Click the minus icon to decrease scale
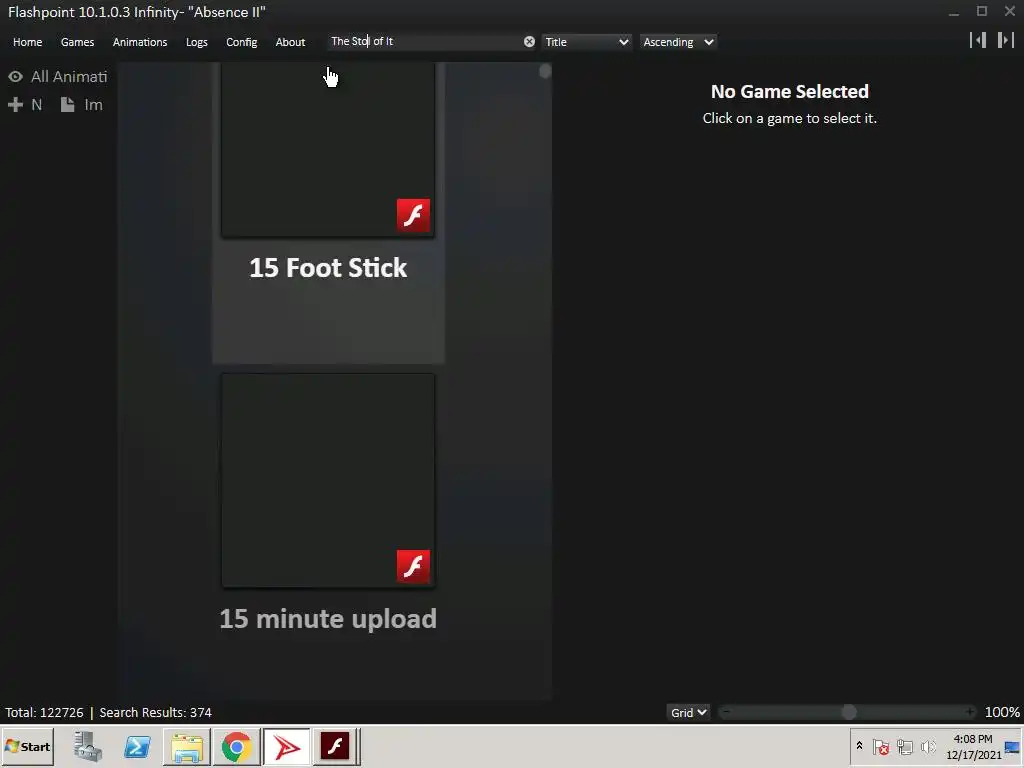Viewport: 1024px width, 768px height. coord(726,712)
